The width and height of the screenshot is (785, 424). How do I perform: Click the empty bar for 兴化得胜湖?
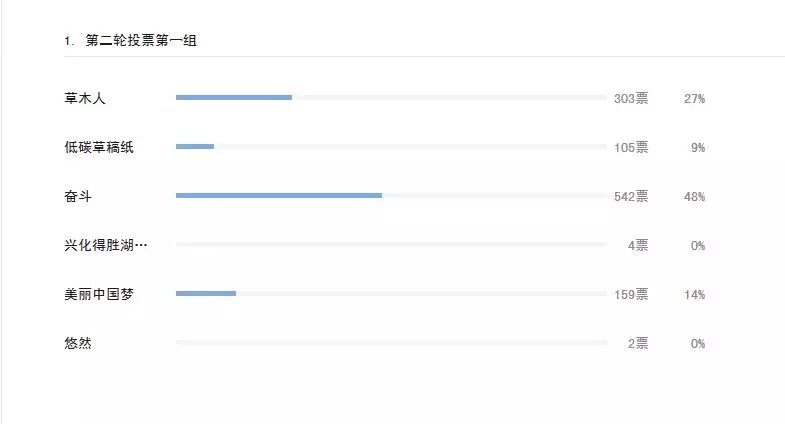click(391, 245)
